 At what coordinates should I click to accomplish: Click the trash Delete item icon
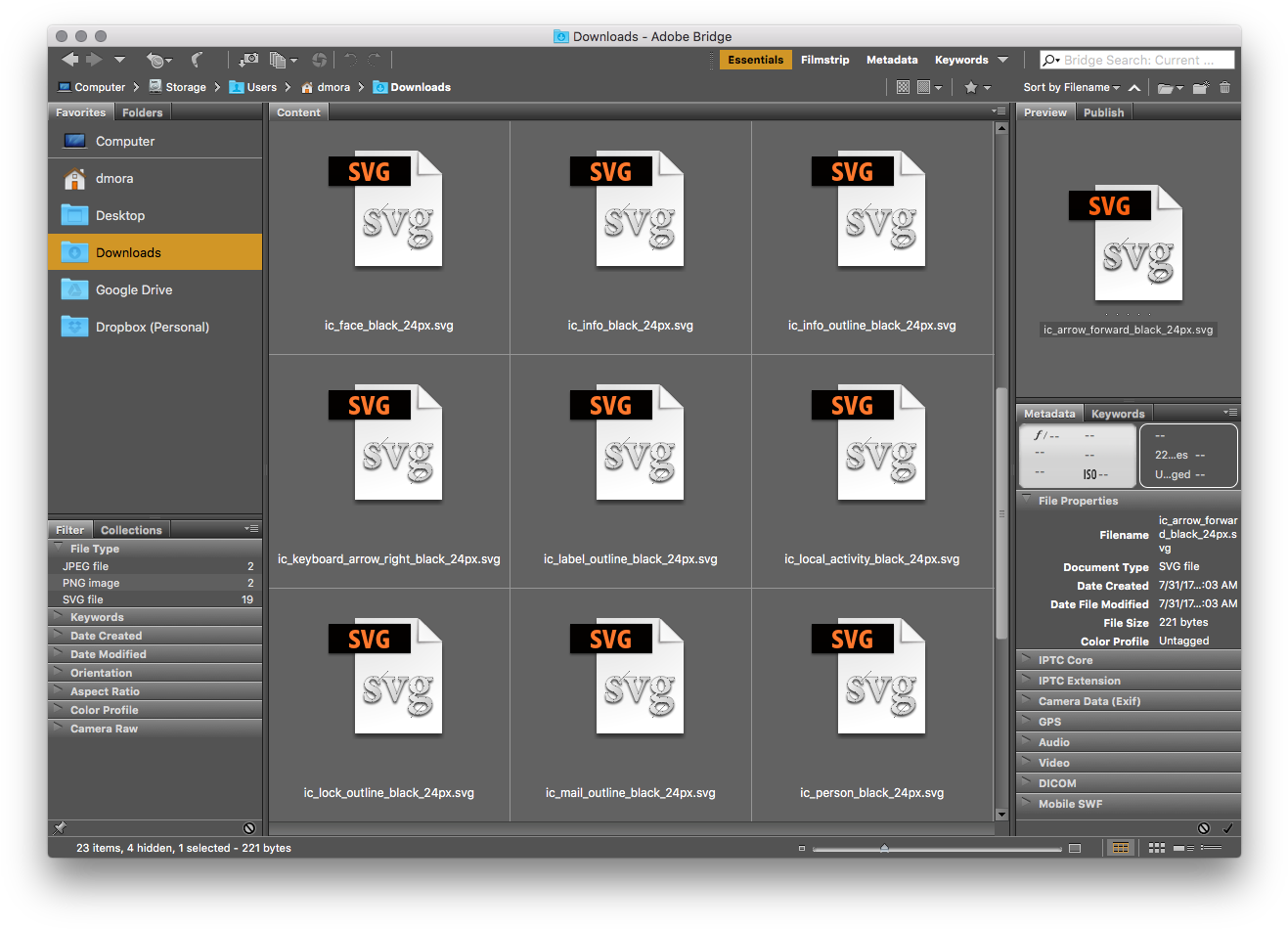(1224, 87)
